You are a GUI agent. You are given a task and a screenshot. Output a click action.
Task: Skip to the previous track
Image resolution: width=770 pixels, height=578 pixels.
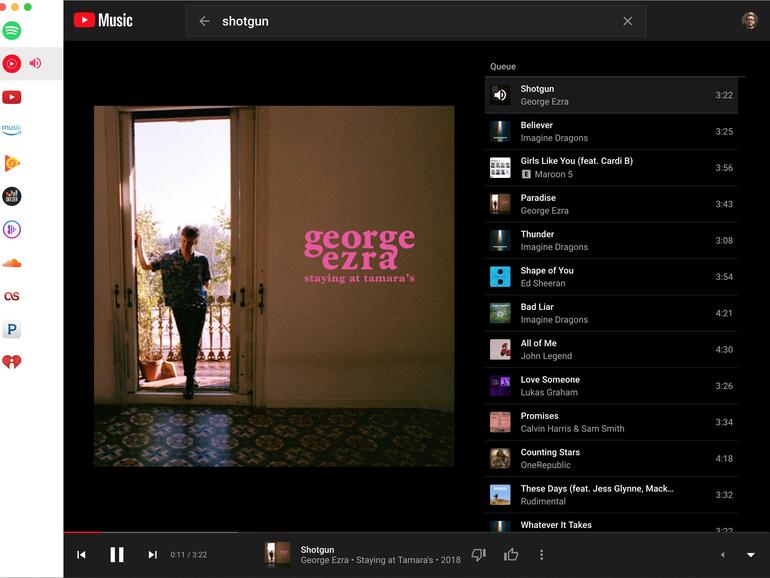pos(82,555)
